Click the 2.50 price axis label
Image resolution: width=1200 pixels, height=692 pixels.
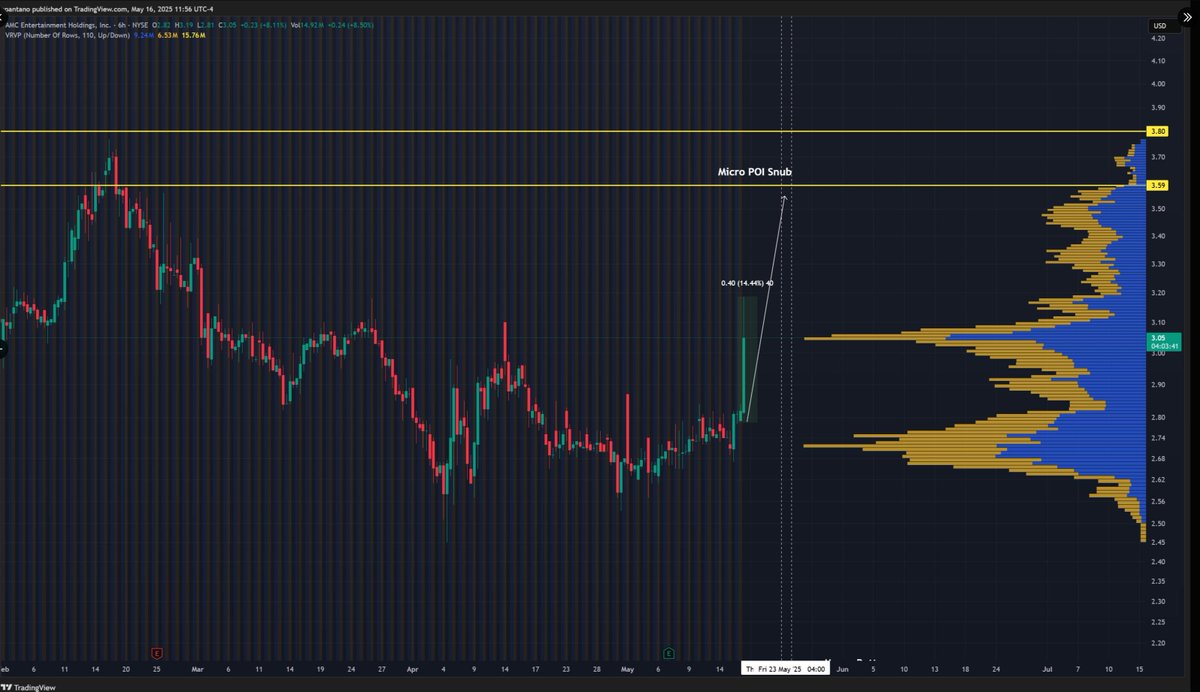(x=1159, y=523)
